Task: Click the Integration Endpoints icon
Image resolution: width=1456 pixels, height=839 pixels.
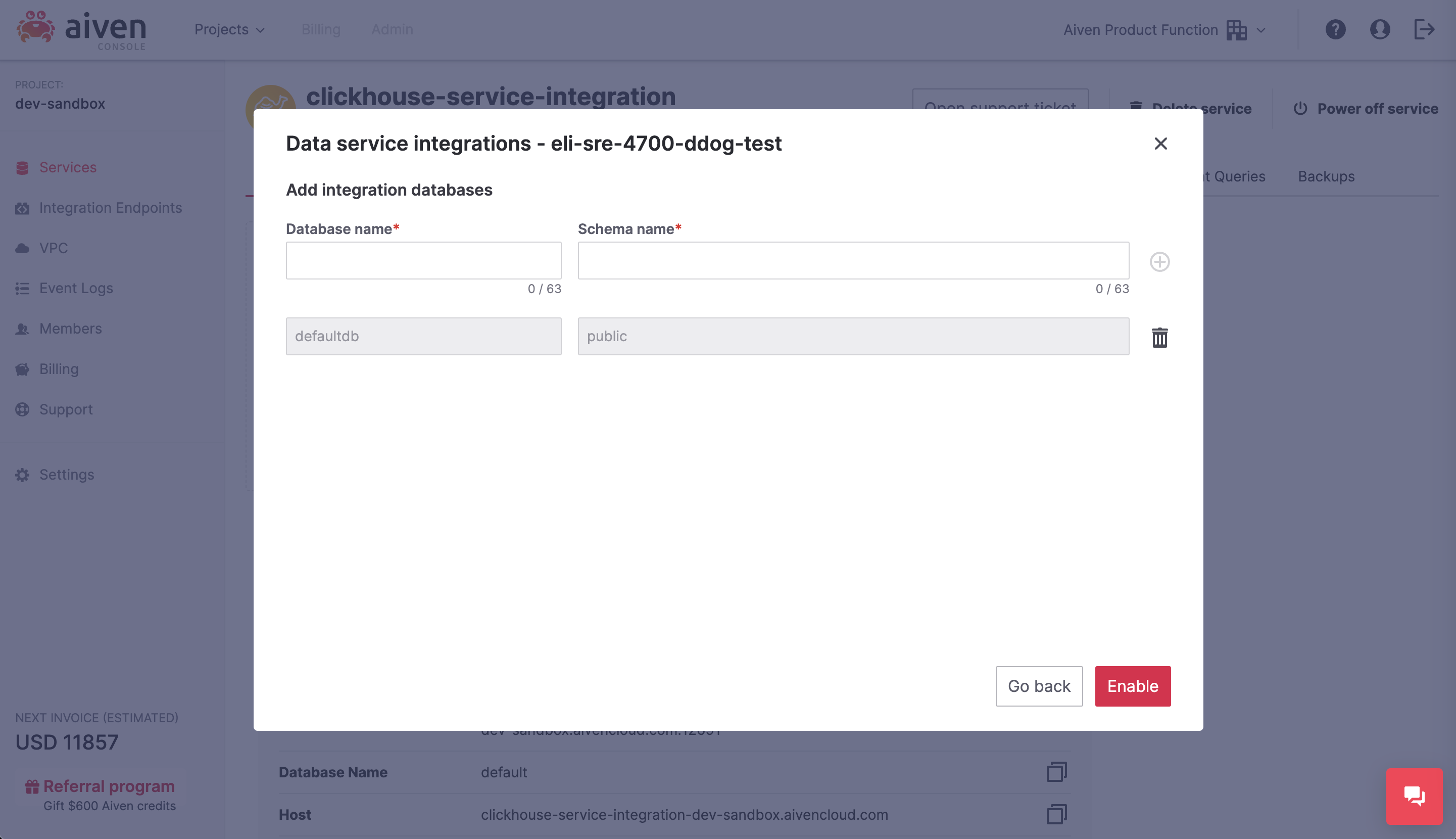Action: point(22,208)
